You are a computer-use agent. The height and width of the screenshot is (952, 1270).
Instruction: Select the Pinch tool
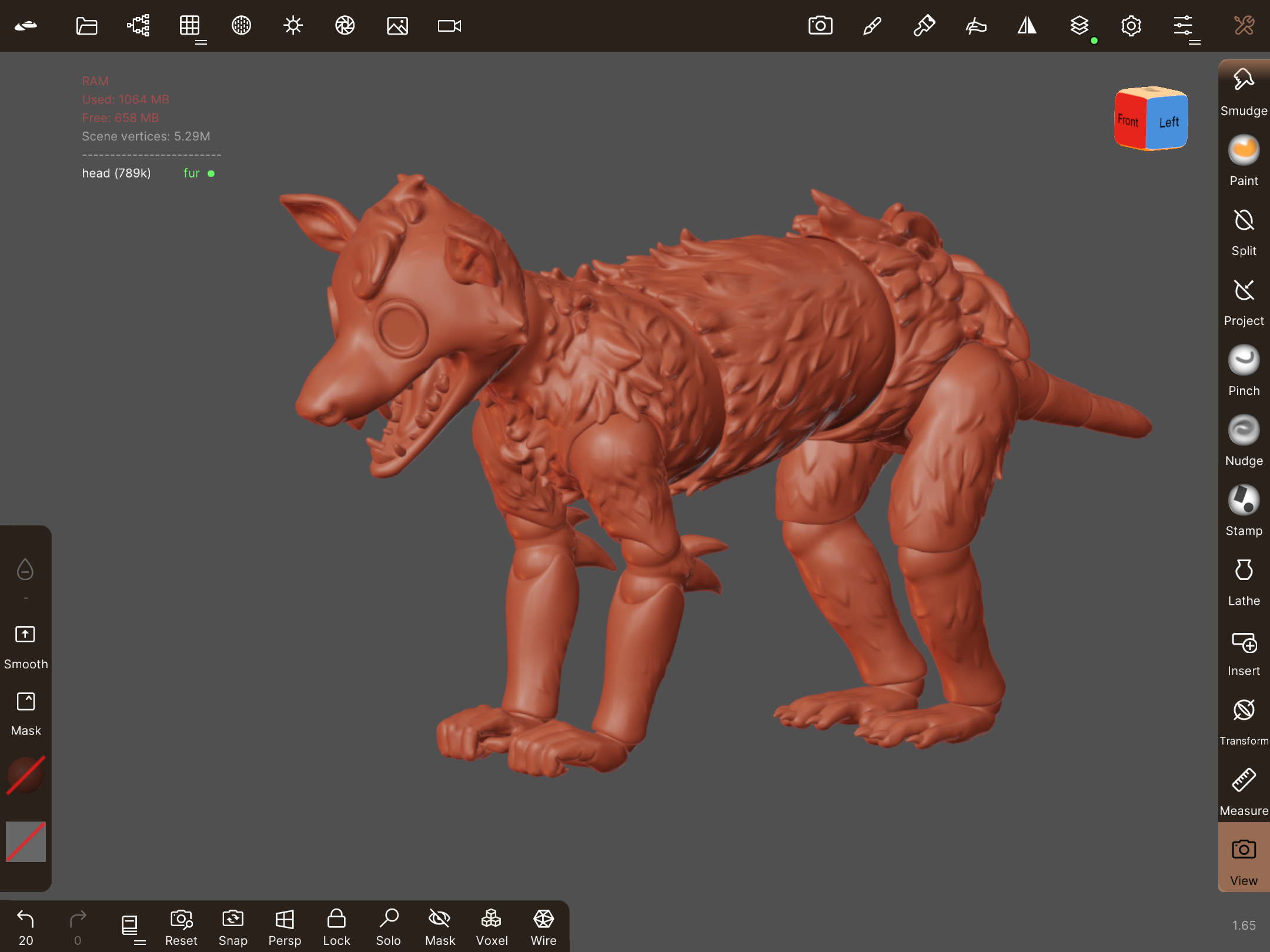[x=1244, y=371]
